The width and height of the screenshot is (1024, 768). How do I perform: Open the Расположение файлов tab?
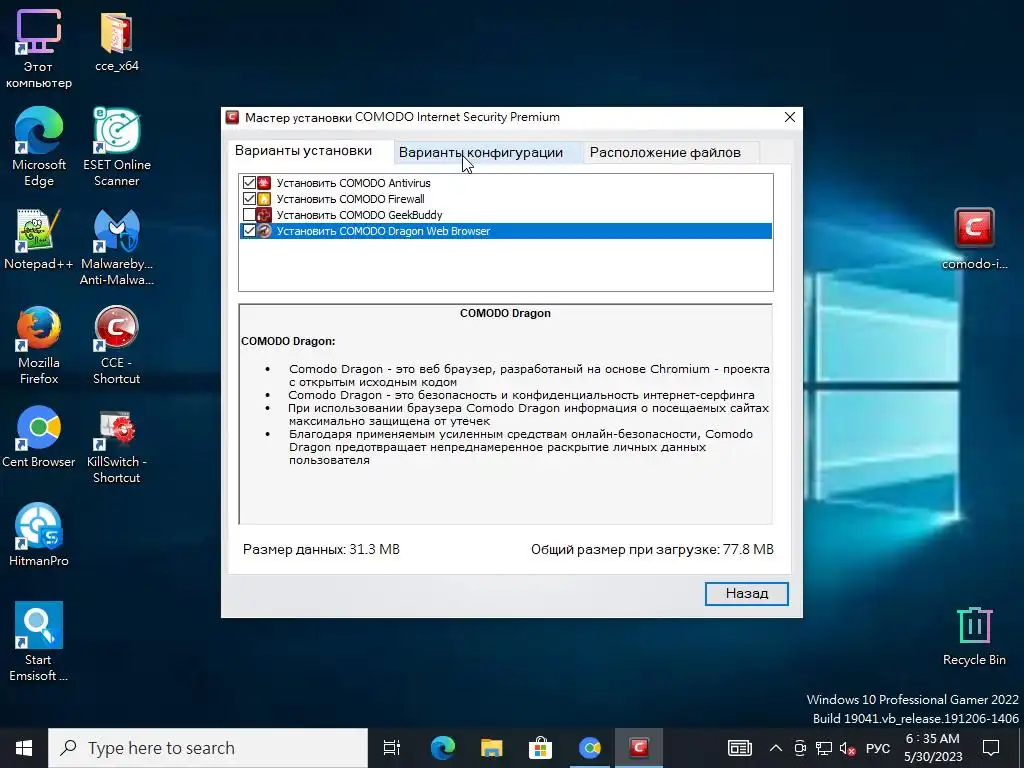click(665, 152)
